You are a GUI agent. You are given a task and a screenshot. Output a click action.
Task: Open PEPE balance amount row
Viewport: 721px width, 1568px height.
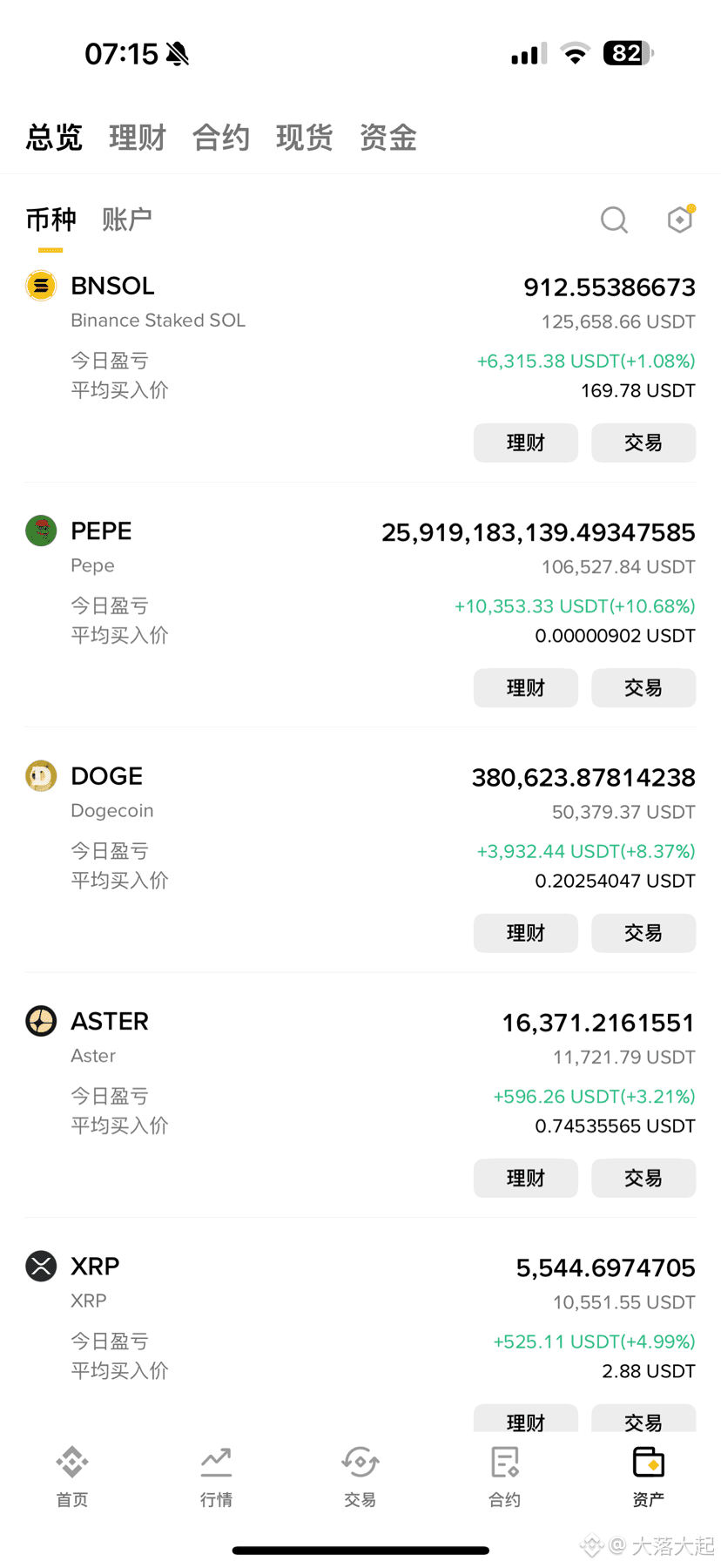pos(538,532)
